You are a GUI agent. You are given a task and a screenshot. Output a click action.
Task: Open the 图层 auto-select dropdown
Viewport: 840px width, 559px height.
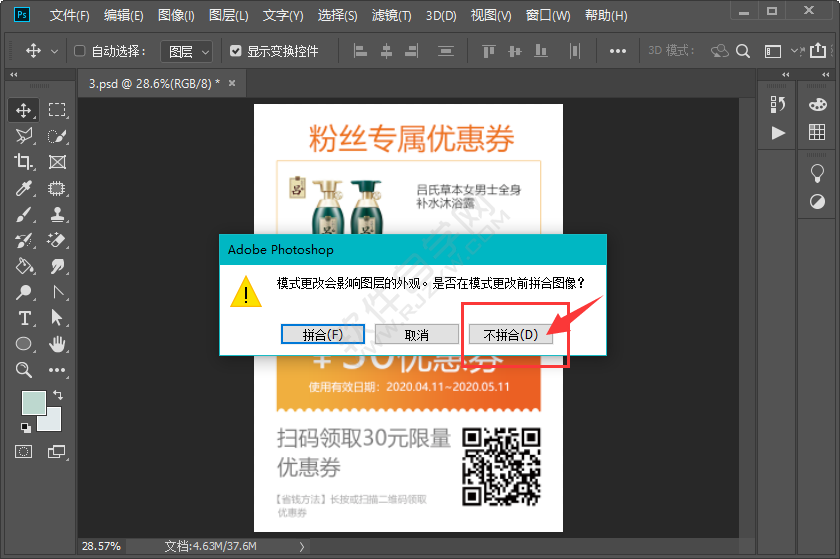pyautogui.click(x=186, y=51)
